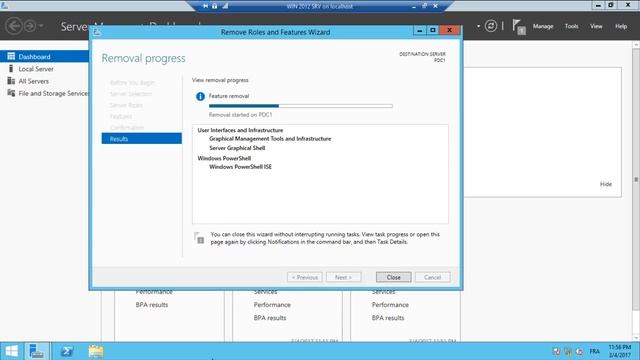
Task: Click the Dashboard grid icon
Action: pos(11,56)
